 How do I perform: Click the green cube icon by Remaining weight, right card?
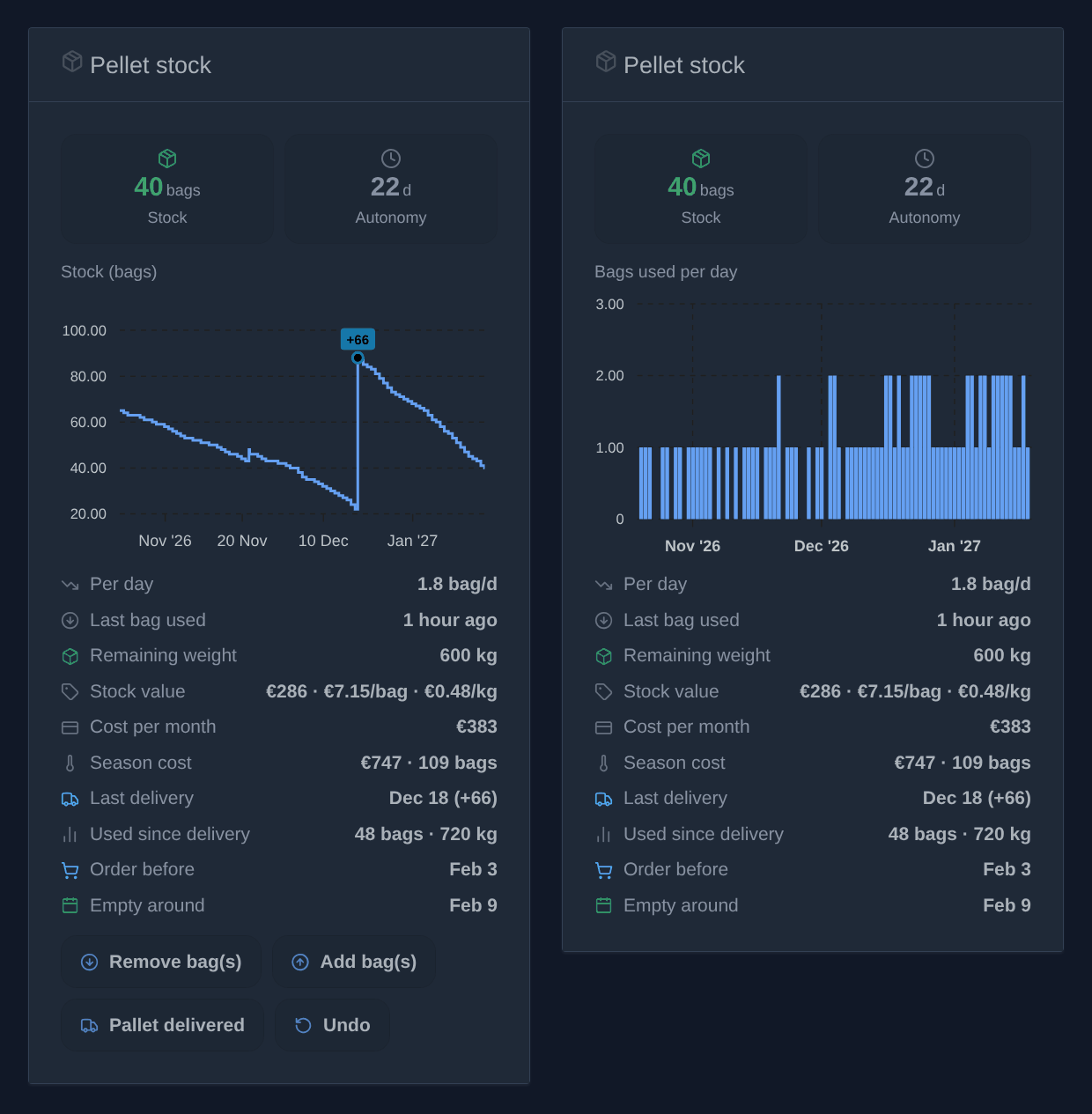(x=604, y=656)
